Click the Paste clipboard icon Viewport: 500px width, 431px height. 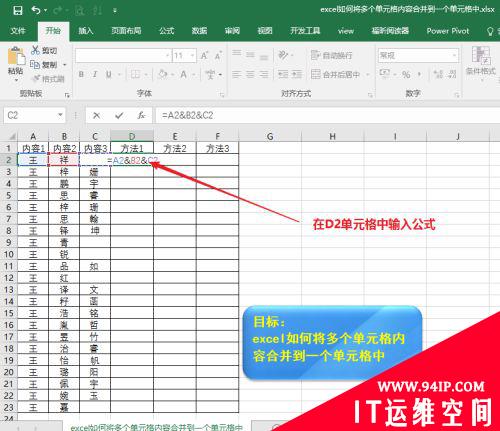[16, 56]
